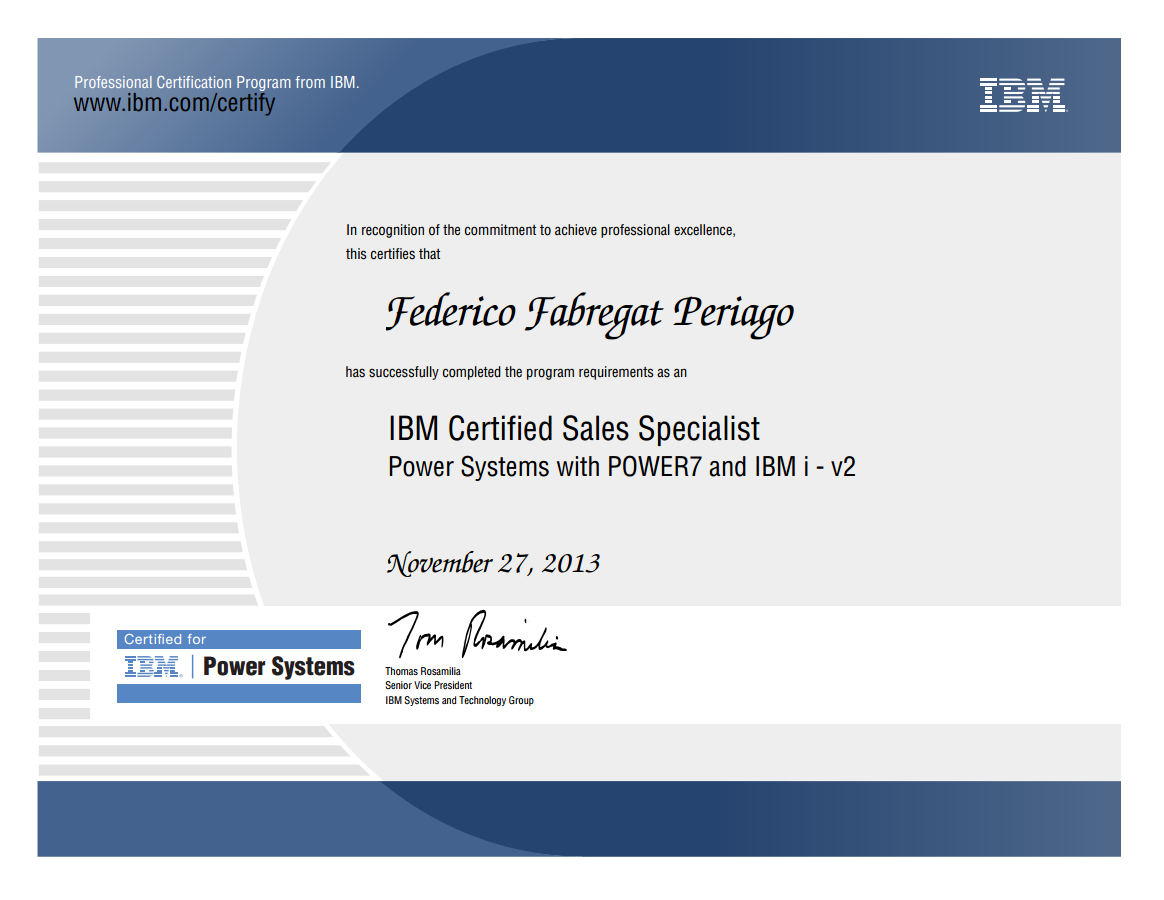Select the date November 27, 2013
Screen dimensions: 1164x900
[493, 564]
